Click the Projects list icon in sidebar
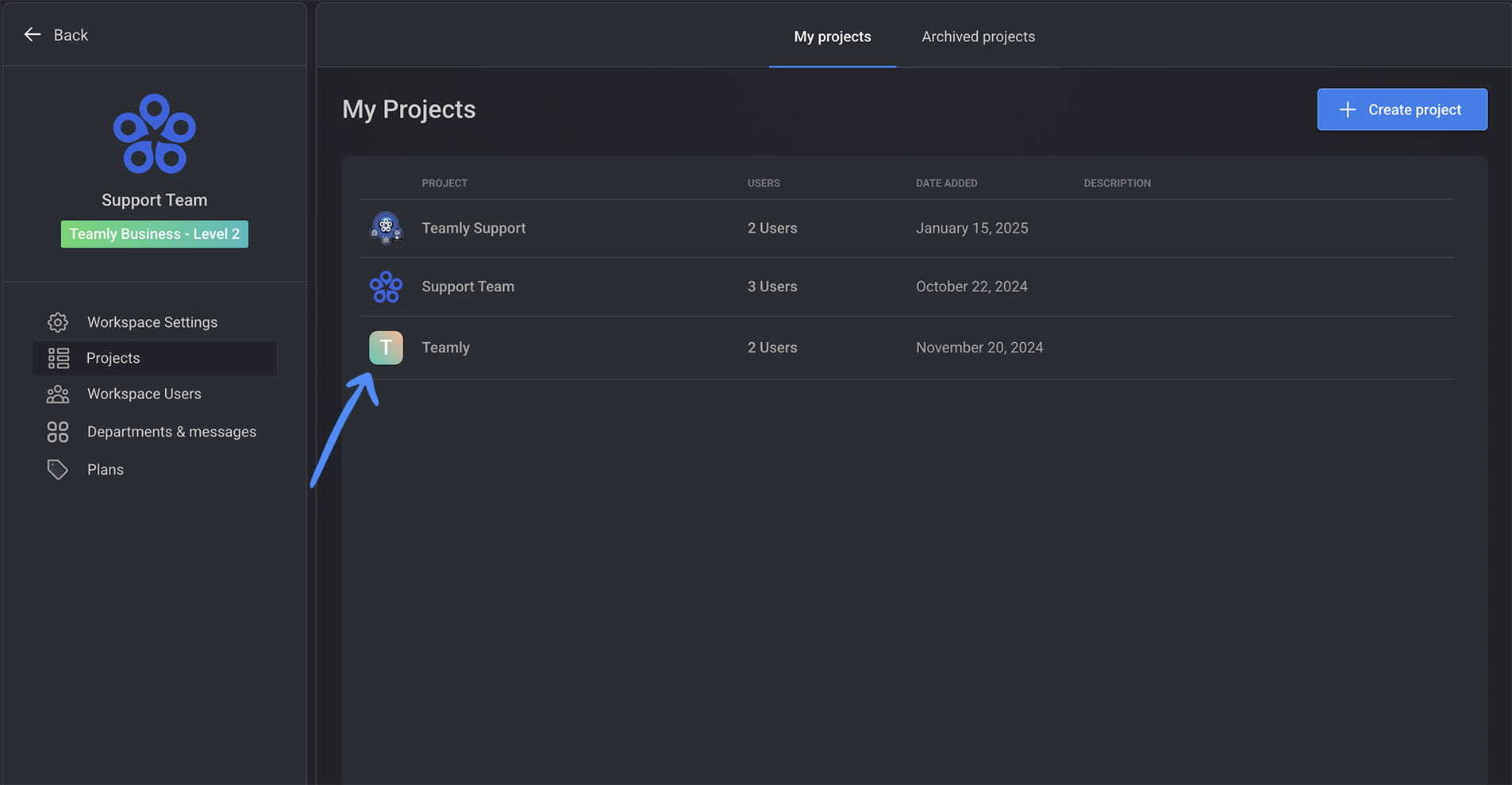The height and width of the screenshot is (785, 1512). pyautogui.click(x=59, y=358)
